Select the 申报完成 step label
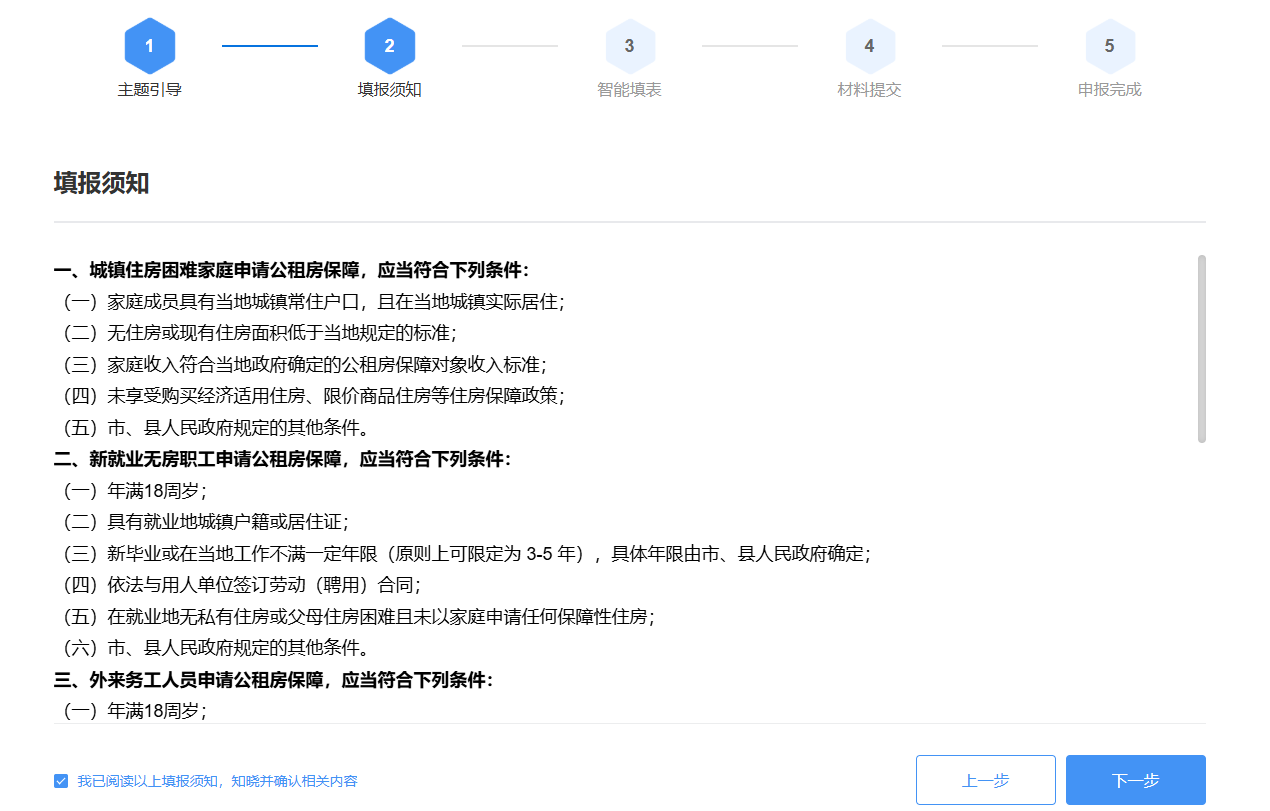The width and height of the screenshot is (1270, 811). (x=1110, y=90)
